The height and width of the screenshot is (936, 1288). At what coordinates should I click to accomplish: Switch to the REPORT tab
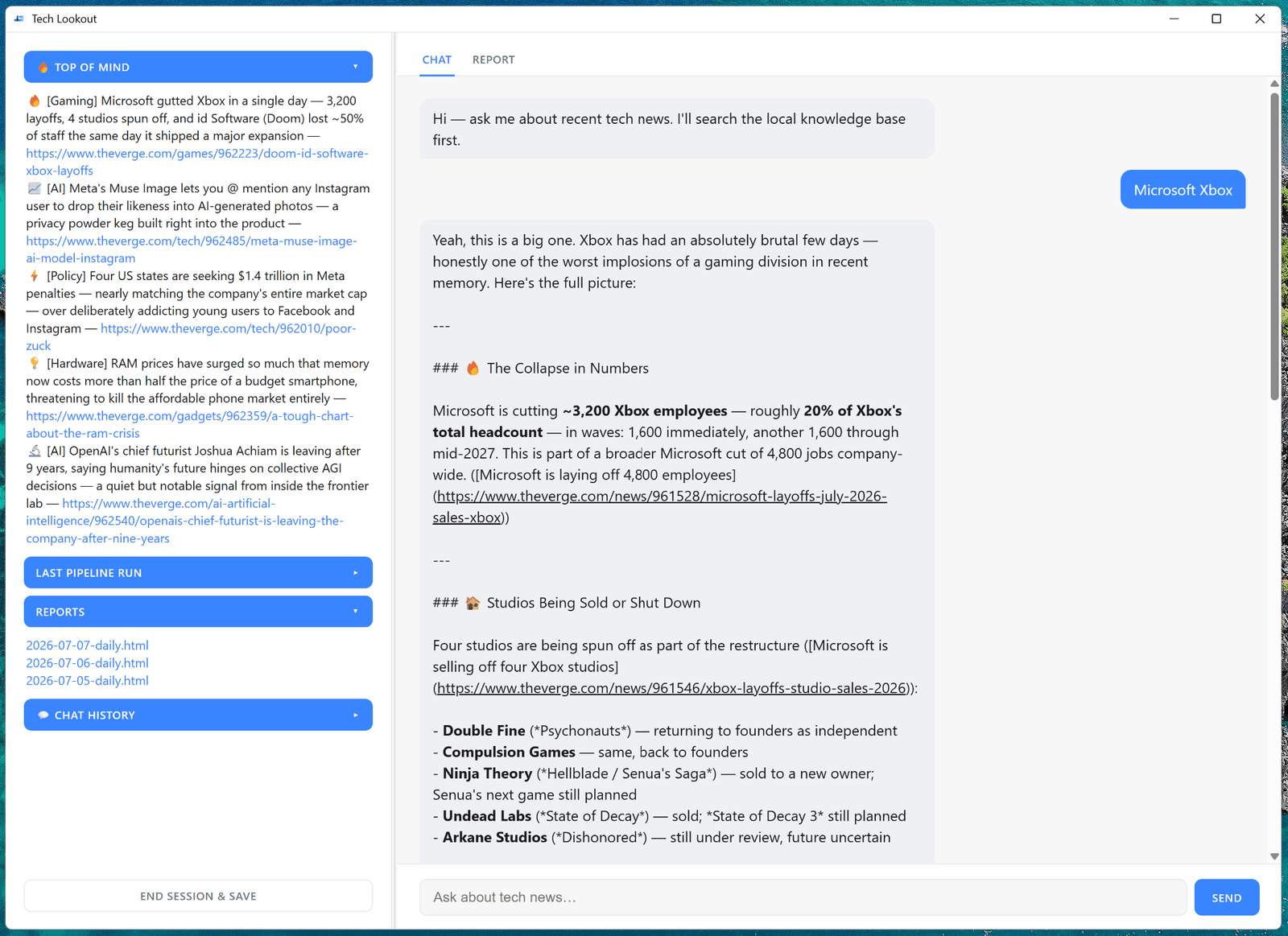click(493, 60)
